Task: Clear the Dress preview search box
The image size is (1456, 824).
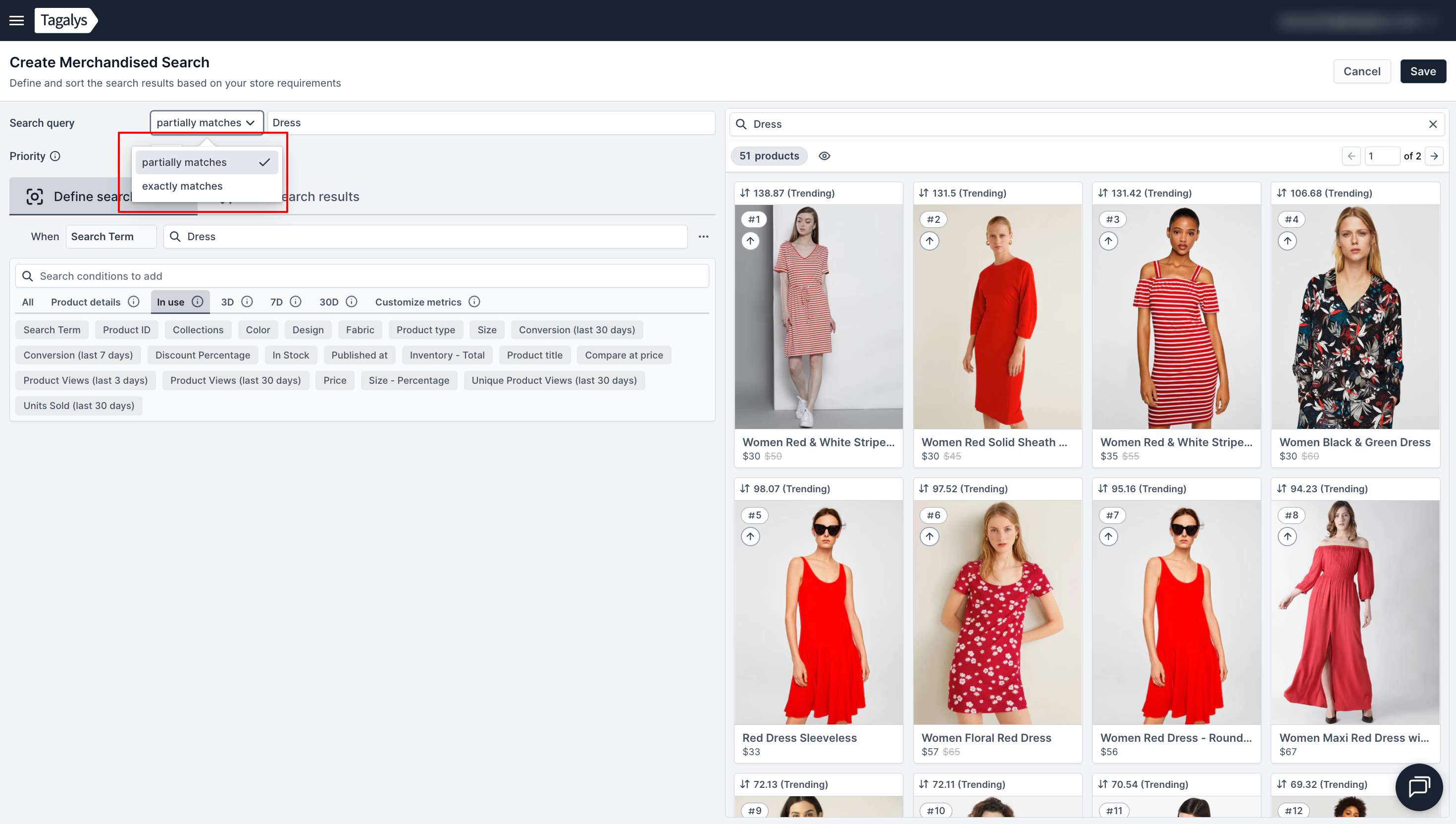Action: click(x=1432, y=124)
